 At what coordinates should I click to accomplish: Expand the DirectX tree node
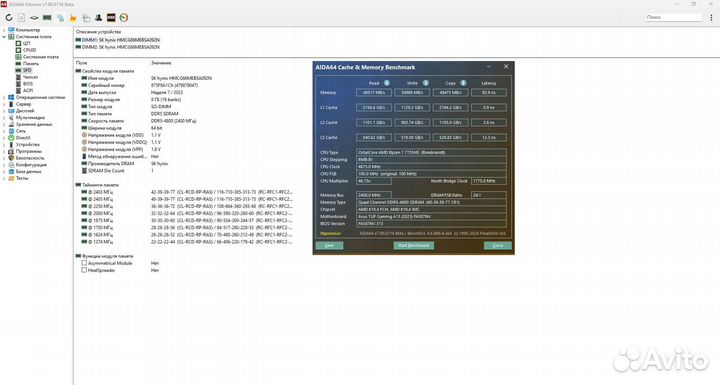(x=4, y=138)
